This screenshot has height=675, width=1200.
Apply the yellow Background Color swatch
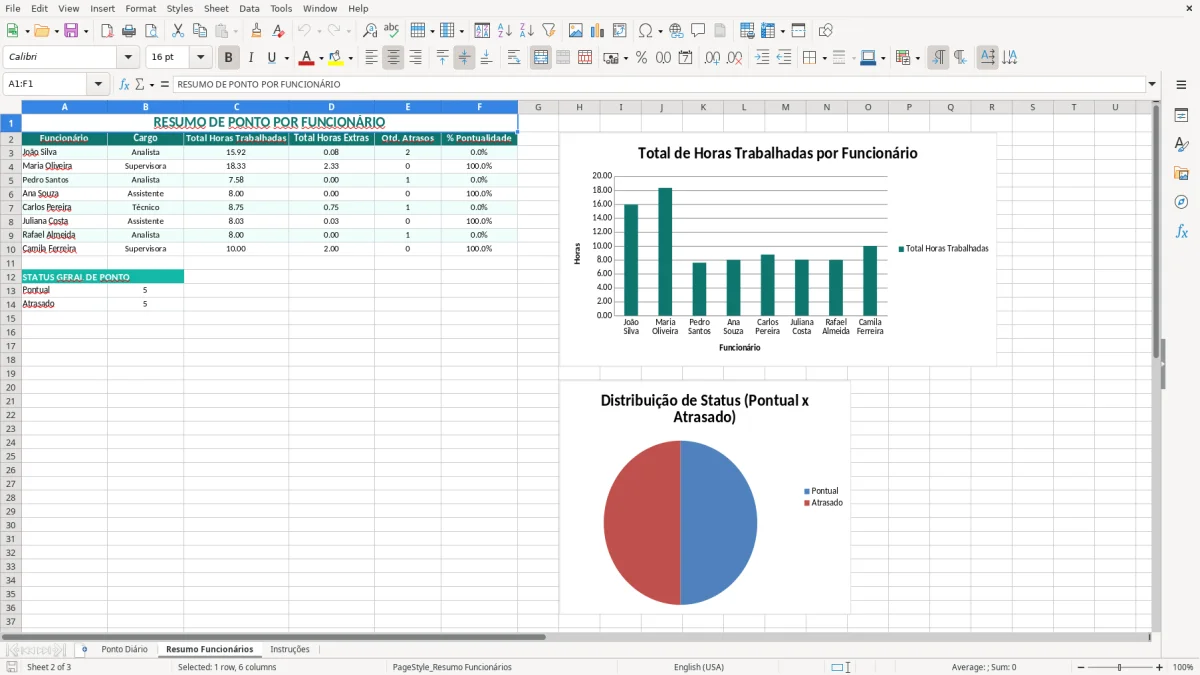coord(336,58)
